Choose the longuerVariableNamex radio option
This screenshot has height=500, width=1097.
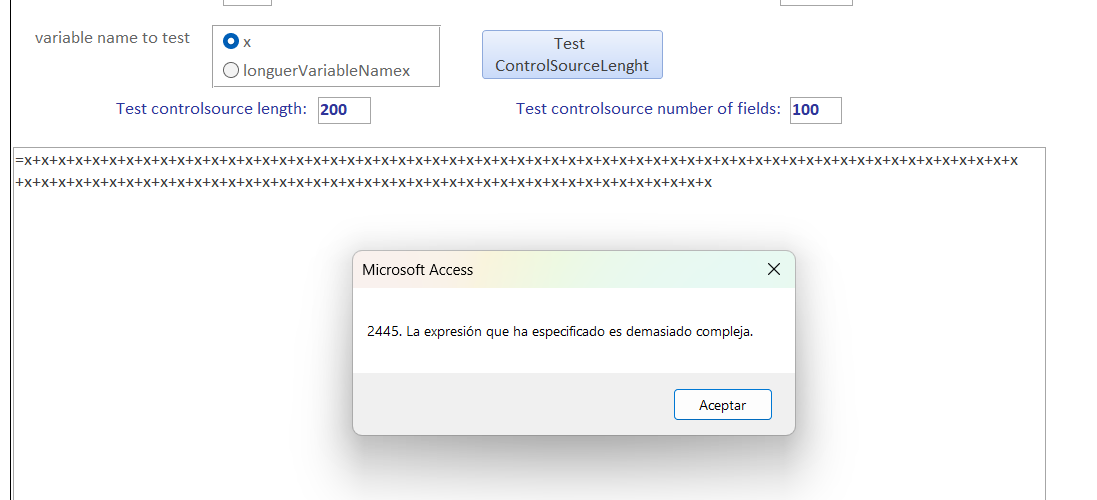click(x=231, y=70)
